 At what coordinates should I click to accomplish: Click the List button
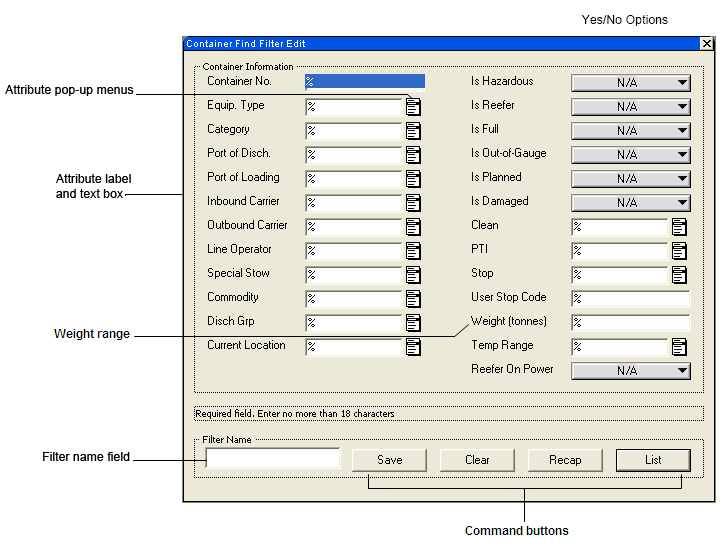[x=653, y=460]
